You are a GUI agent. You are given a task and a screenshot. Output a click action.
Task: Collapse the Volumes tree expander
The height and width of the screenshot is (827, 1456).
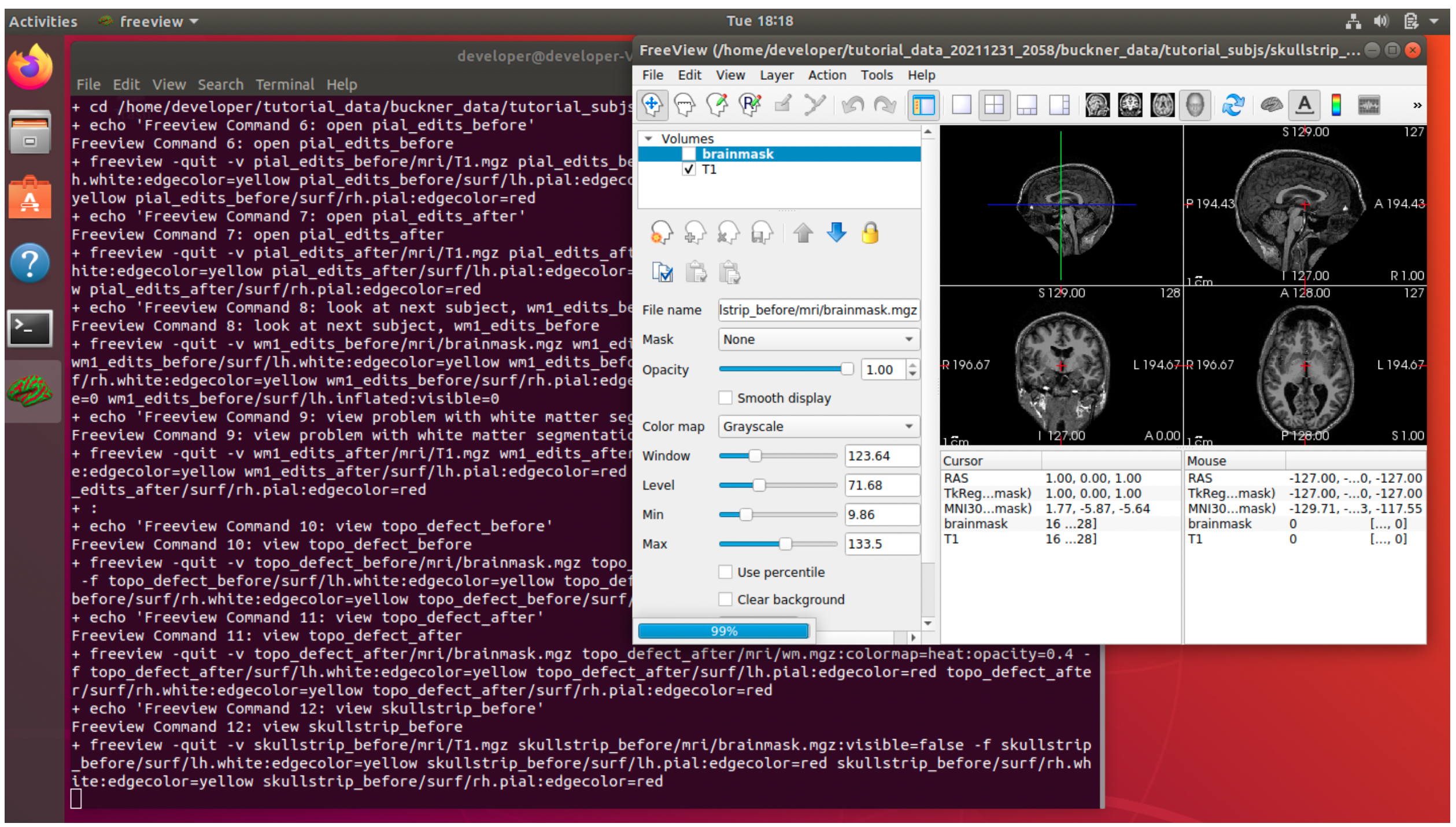click(x=648, y=139)
